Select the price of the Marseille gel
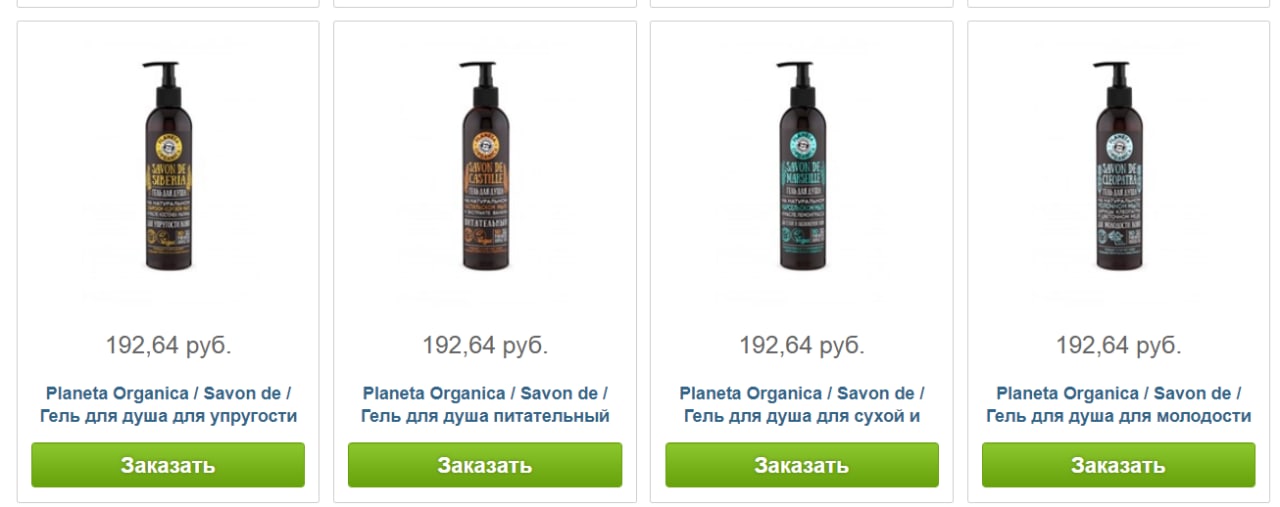1280x507 pixels. pyautogui.click(x=802, y=346)
